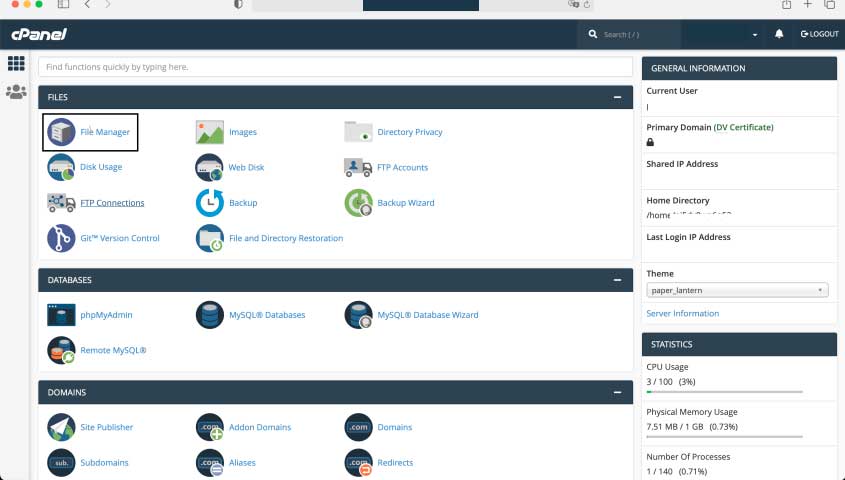
Task: Open the MySQL Databases icon
Action: (210, 315)
